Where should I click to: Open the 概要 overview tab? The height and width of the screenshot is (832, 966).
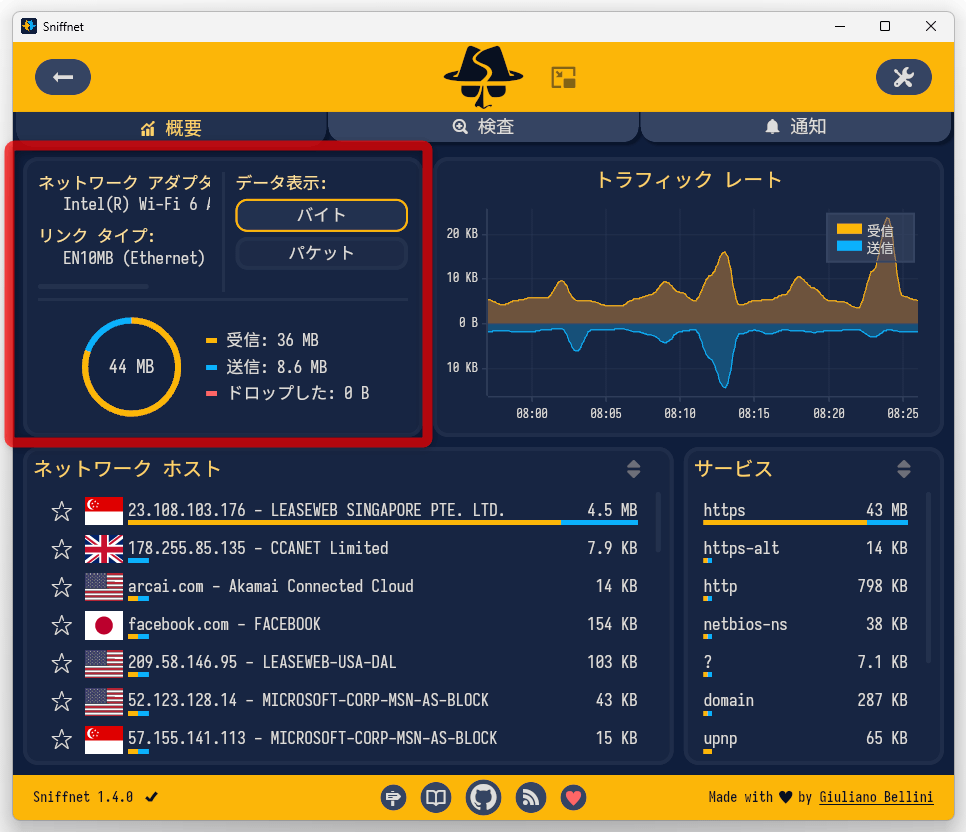[x=171, y=128]
